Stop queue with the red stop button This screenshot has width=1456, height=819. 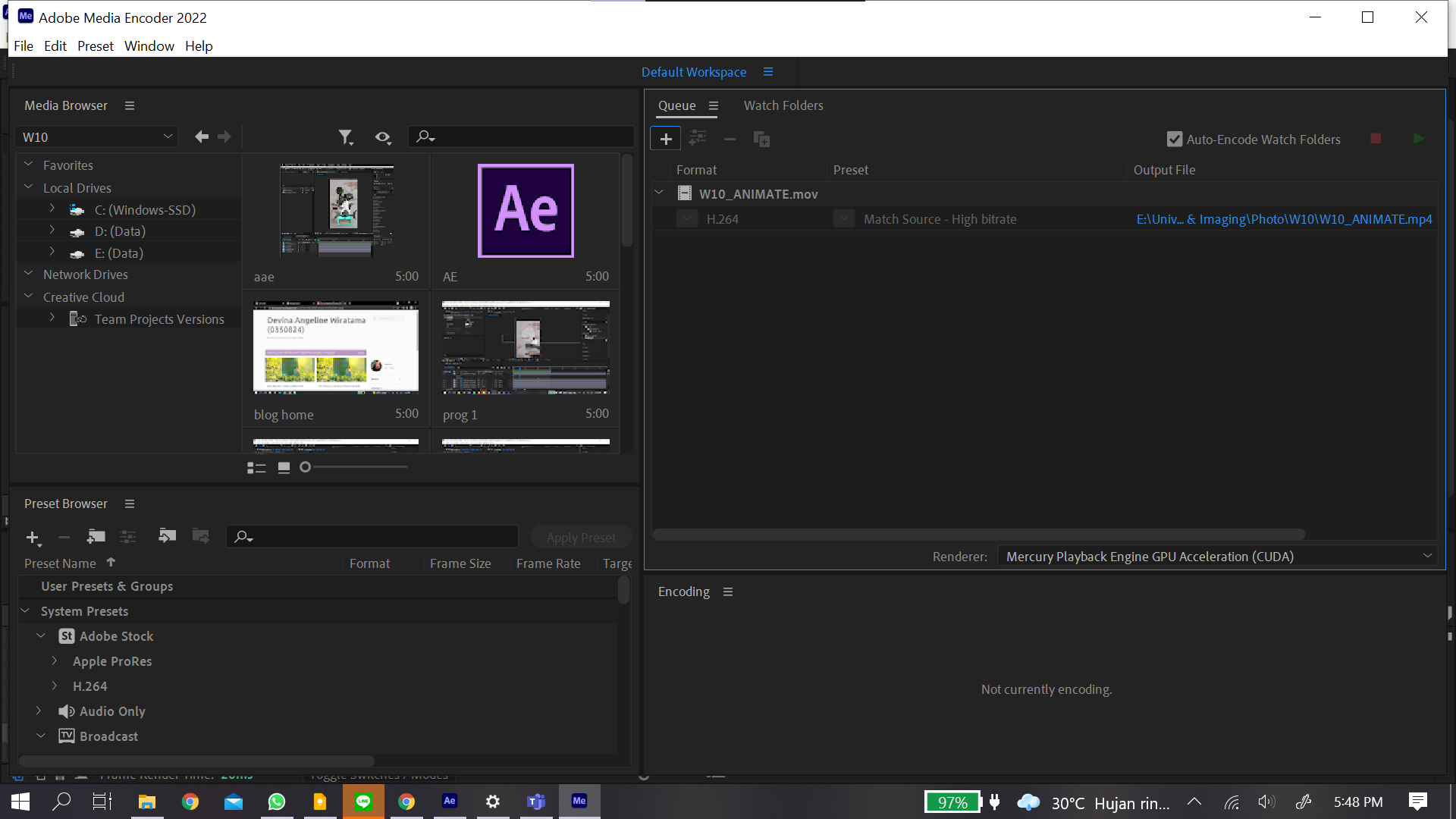tap(1376, 139)
